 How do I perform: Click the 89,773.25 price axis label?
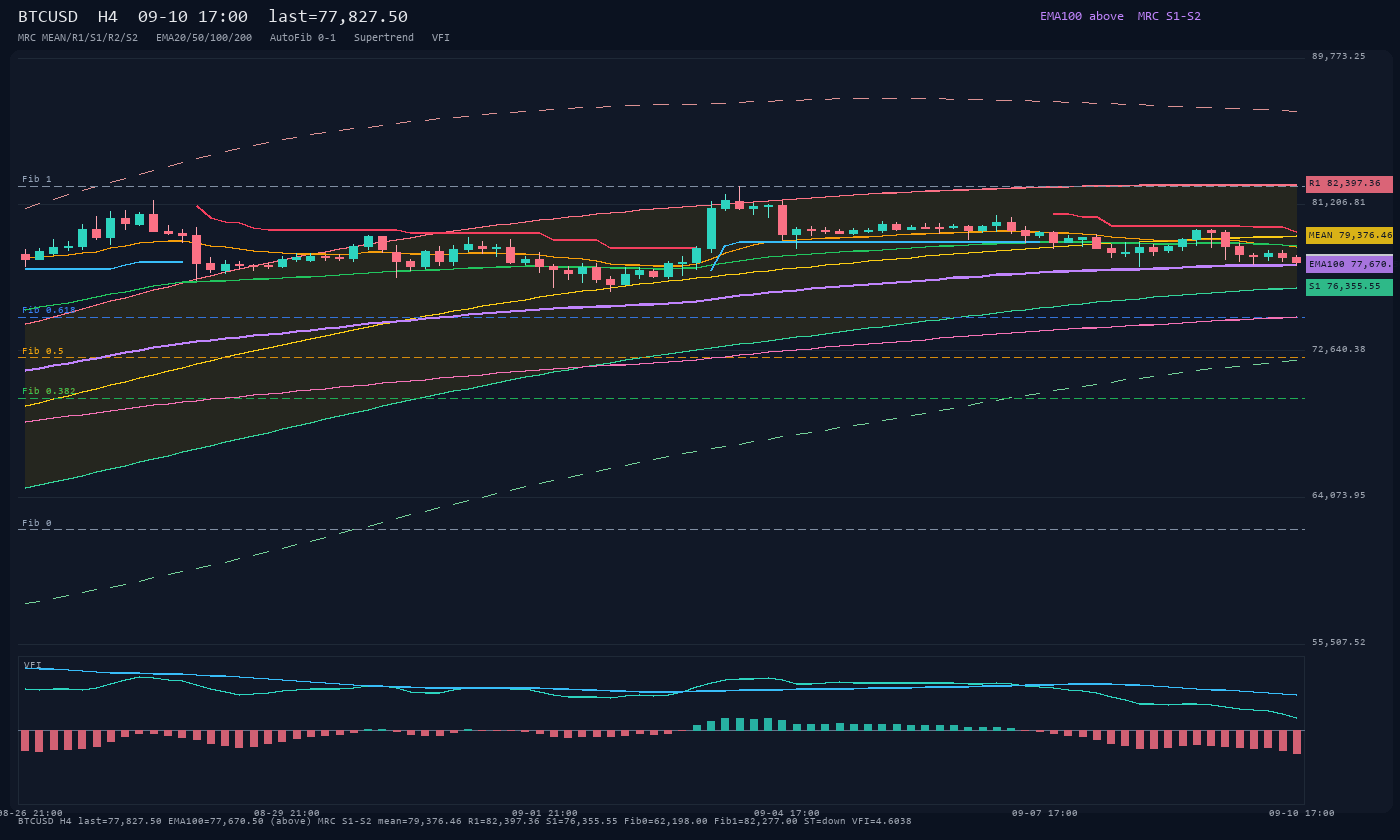(x=1339, y=56)
